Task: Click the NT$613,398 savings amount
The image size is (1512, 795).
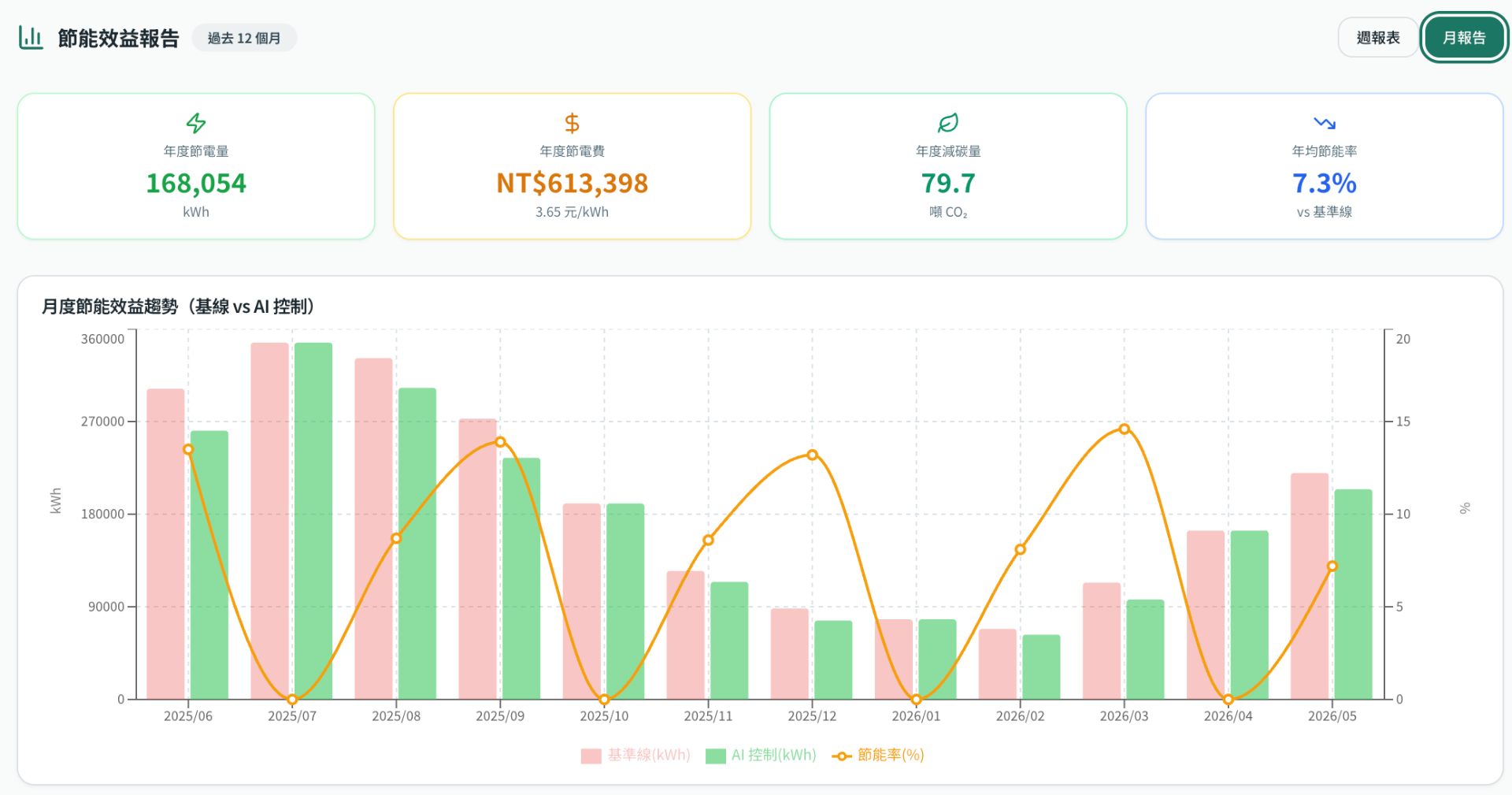Action: click(x=572, y=183)
